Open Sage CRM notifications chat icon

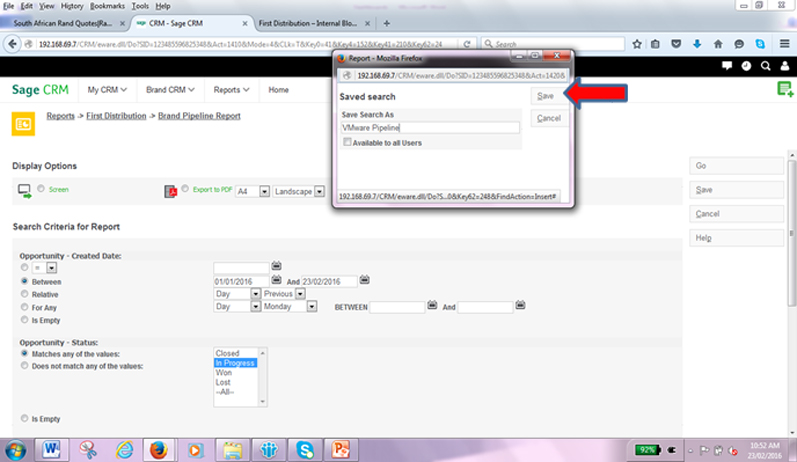tap(727, 66)
